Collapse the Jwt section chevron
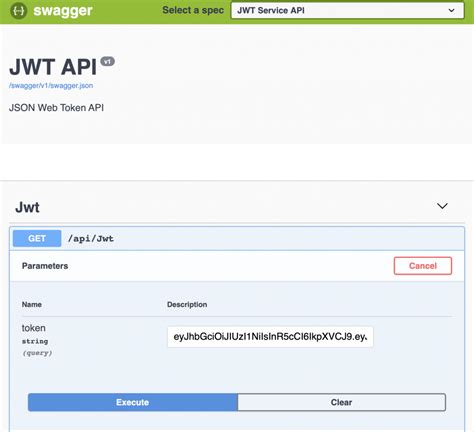This screenshot has width=474, height=432. point(442,206)
